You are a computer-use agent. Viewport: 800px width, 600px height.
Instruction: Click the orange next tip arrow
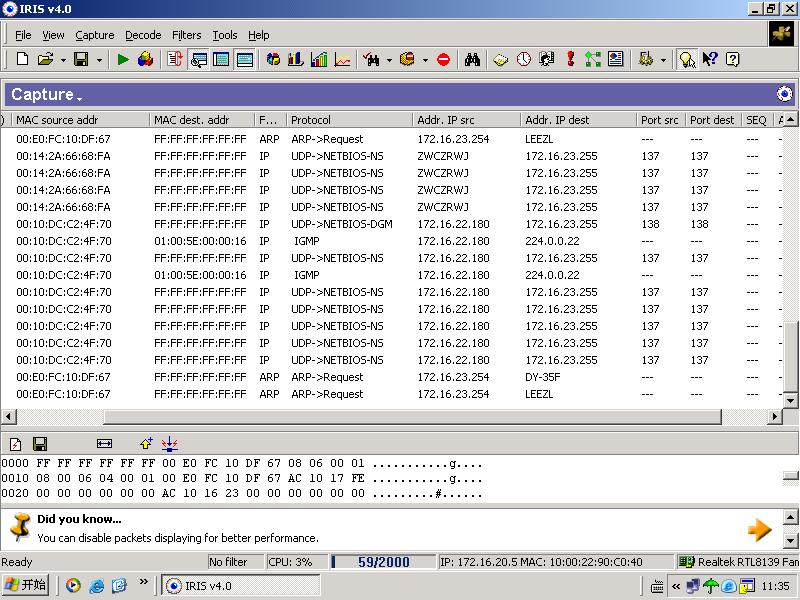760,529
